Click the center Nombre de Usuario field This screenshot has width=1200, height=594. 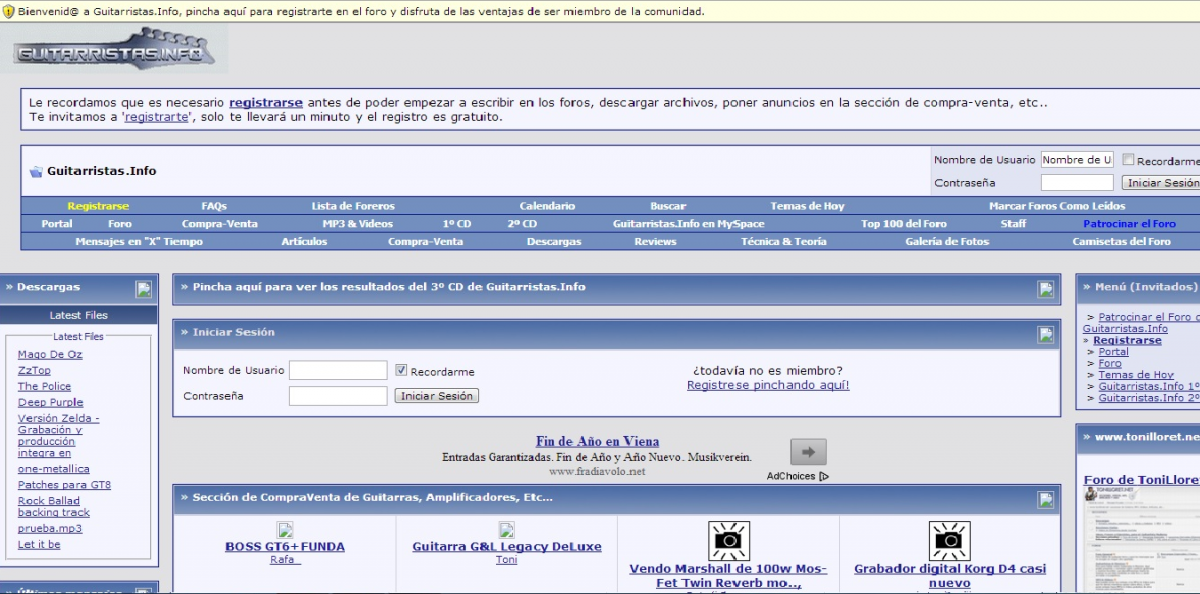click(x=338, y=371)
